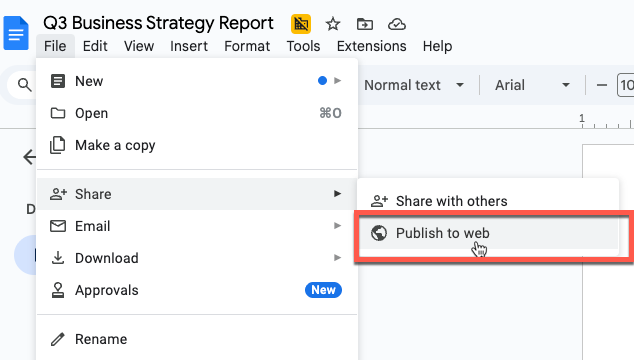The image size is (634, 360).
Task: Click the ruler at the 1 mark
Action: 582,119
